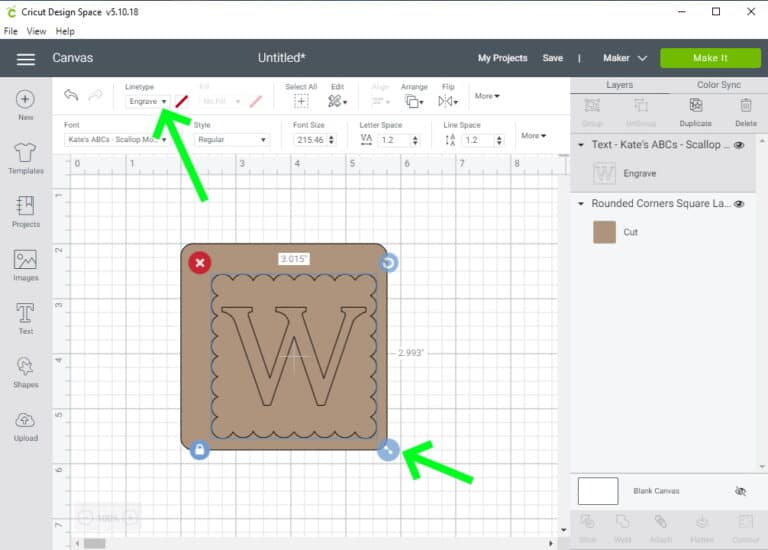The image size is (768, 550).
Task: Click the Font Size input field
Action: (x=310, y=140)
